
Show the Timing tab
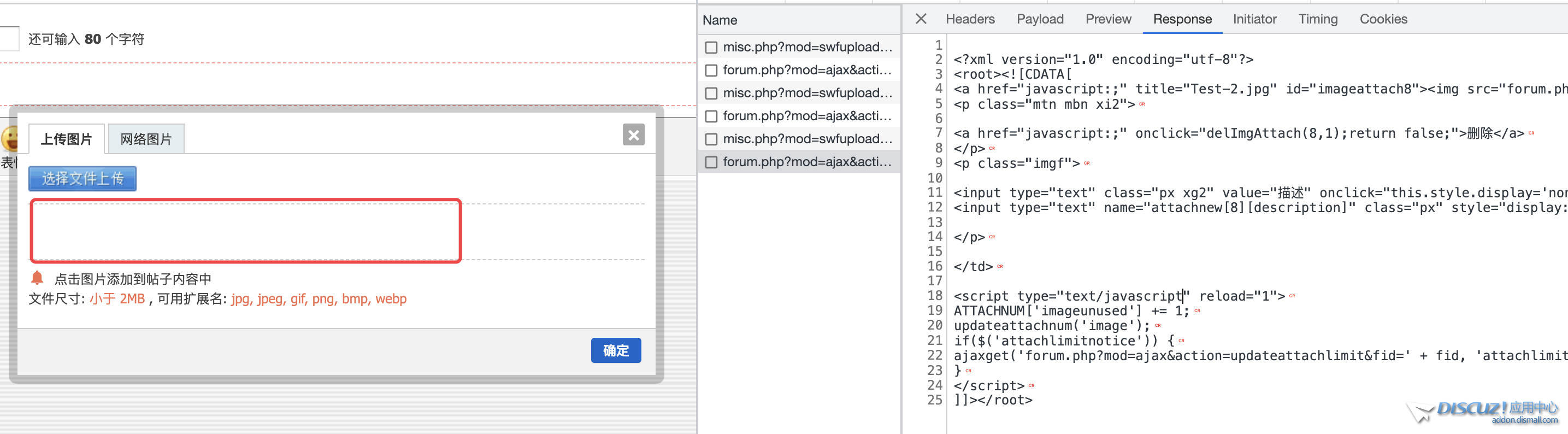click(1318, 19)
